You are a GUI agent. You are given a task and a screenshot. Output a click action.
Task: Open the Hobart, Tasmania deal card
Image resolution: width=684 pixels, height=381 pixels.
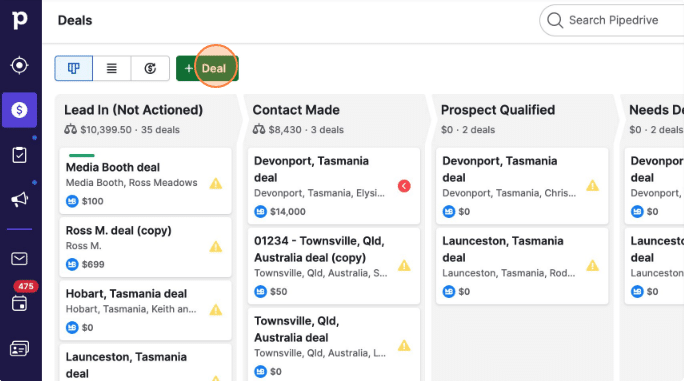click(x=145, y=310)
